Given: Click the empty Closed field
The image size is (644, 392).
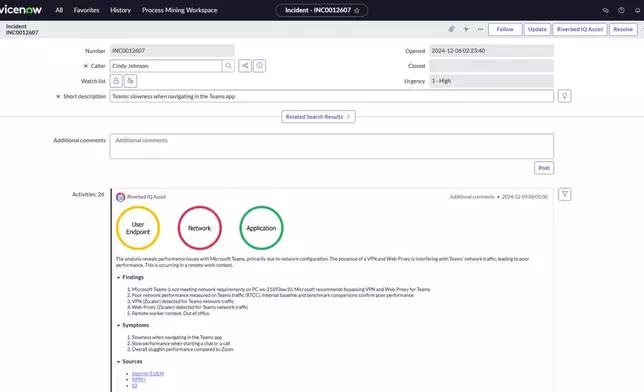Looking at the screenshot, I should click(x=492, y=66).
